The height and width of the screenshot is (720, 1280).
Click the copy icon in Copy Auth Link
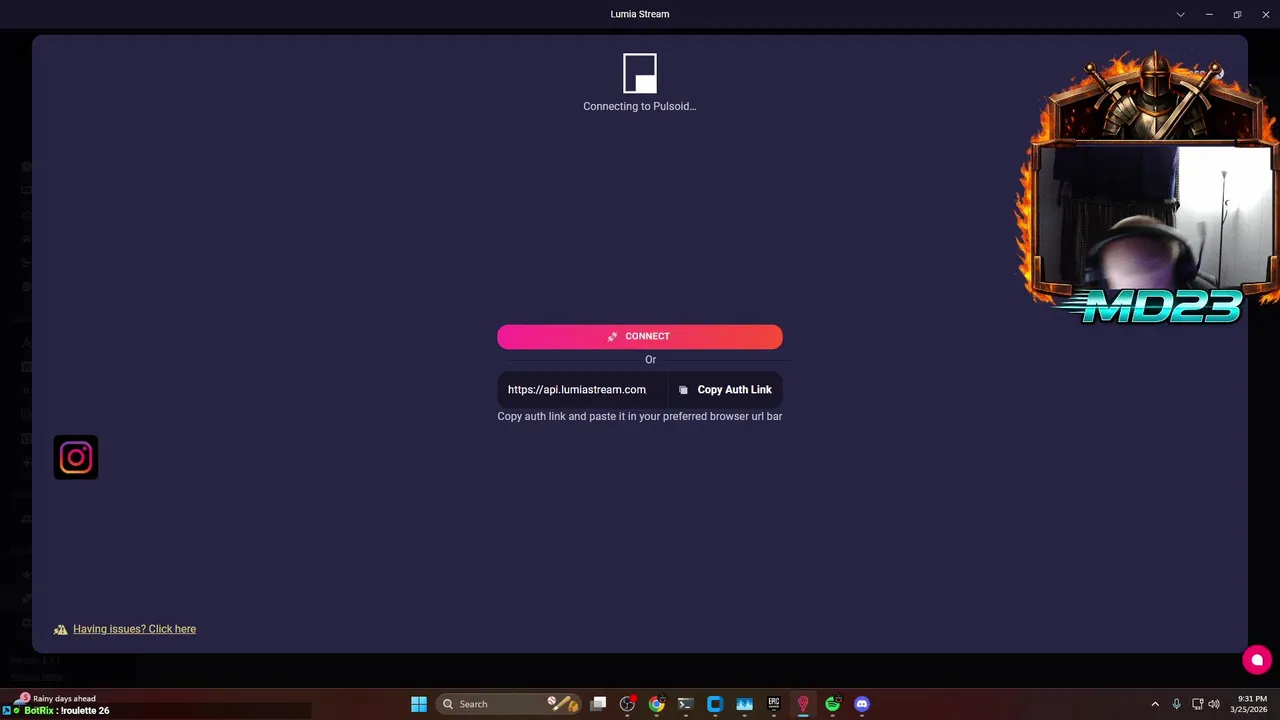coord(683,390)
